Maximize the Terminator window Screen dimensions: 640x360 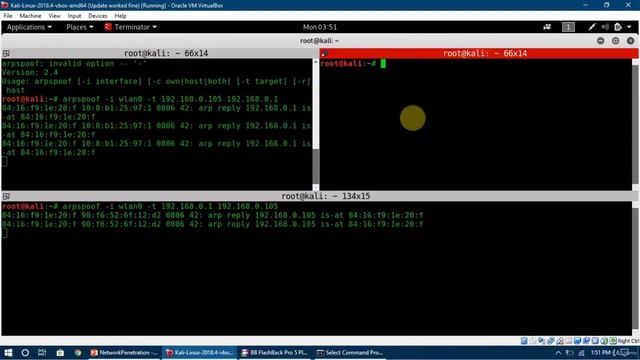(x=616, y=41)
